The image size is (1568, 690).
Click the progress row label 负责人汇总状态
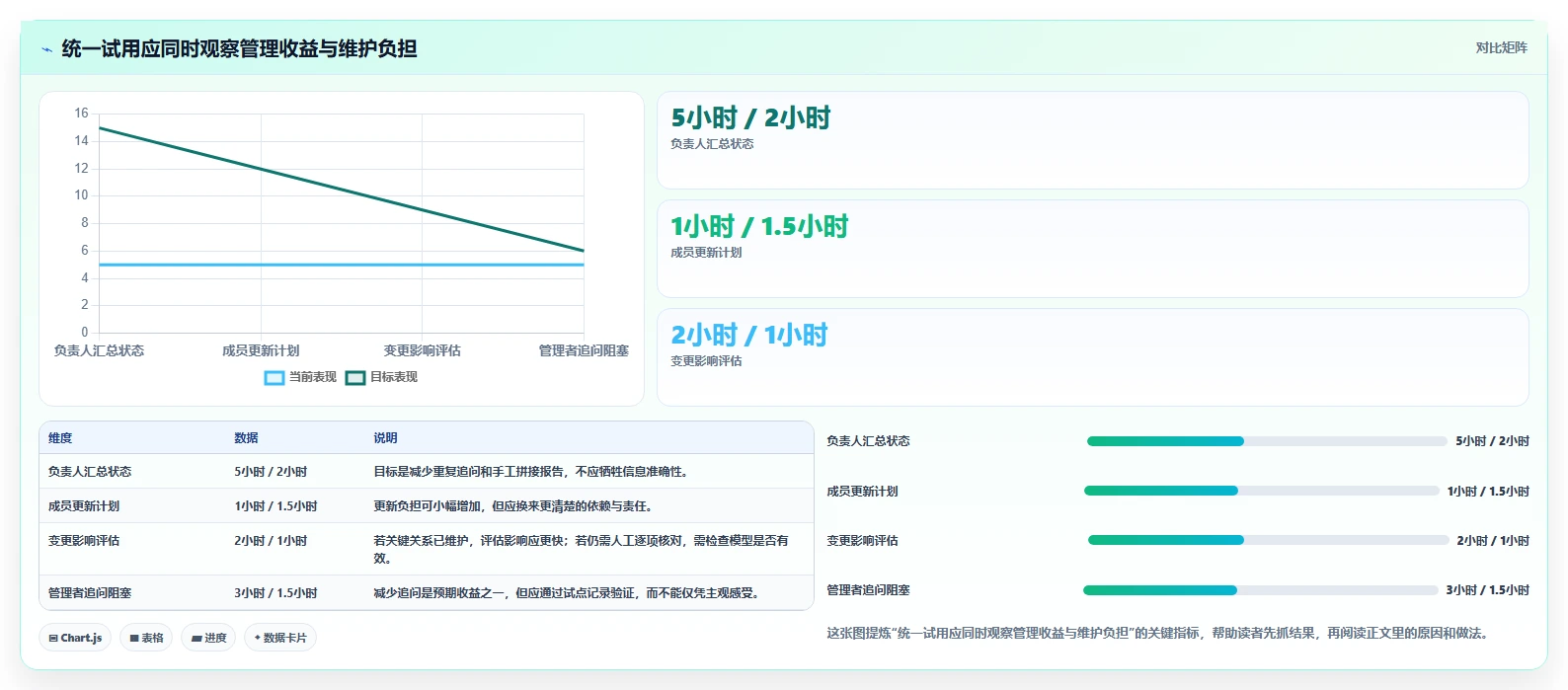868,441
